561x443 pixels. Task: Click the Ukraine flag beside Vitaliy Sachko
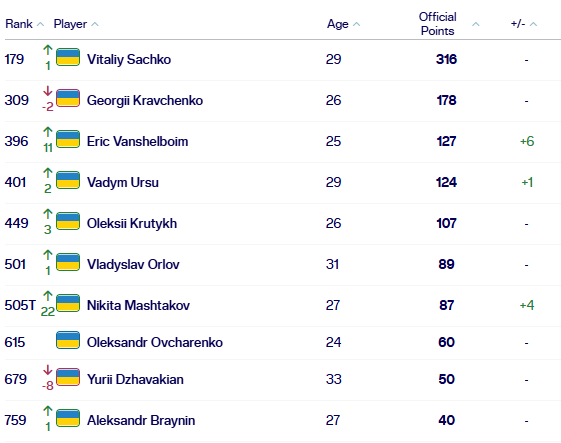[68, 57]
